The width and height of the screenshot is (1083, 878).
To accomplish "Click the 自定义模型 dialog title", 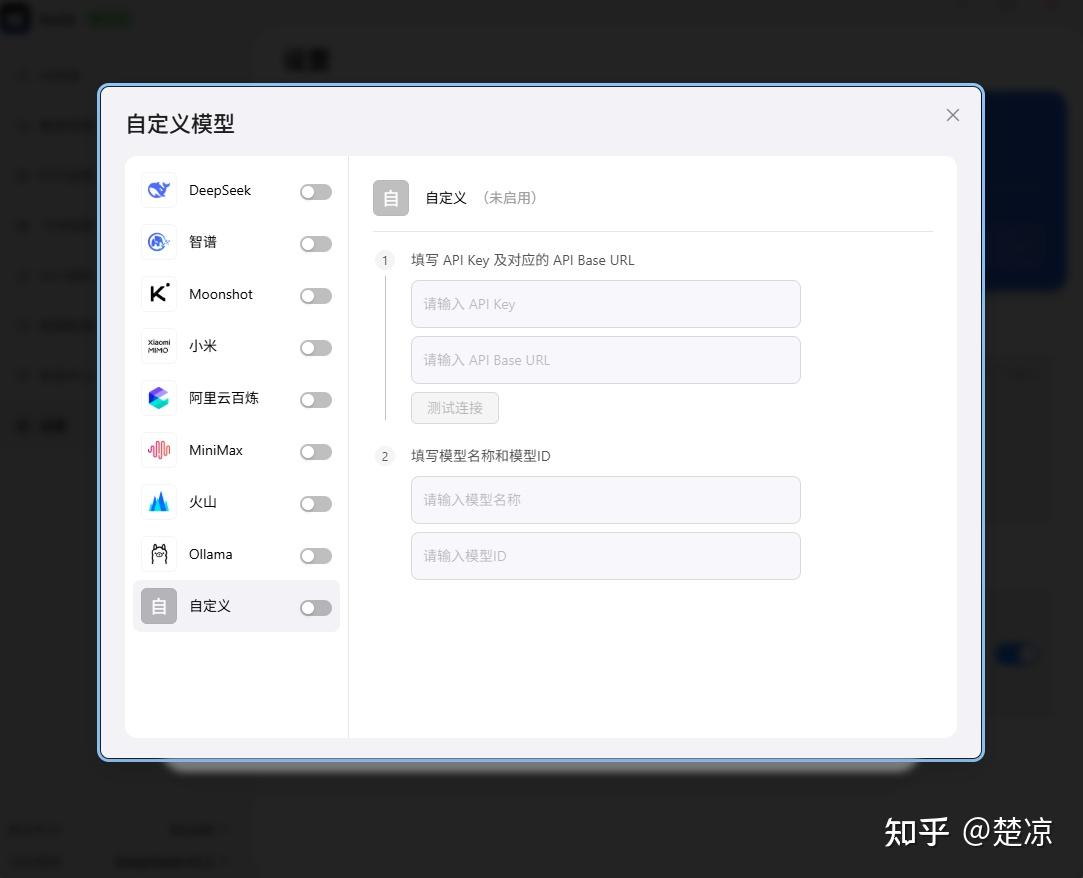I will point(180,124).
